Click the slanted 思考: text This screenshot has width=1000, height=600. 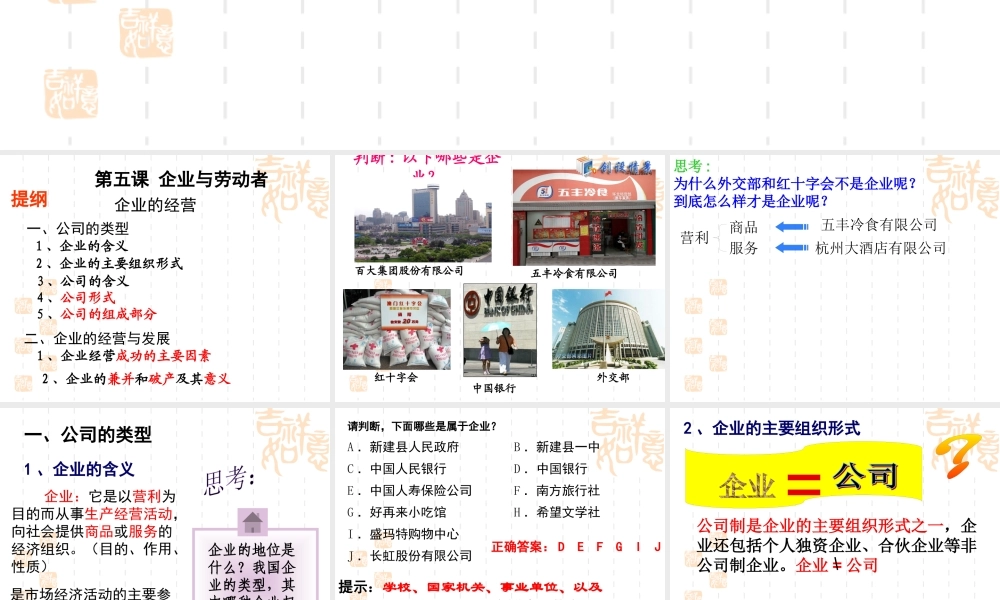230,480
